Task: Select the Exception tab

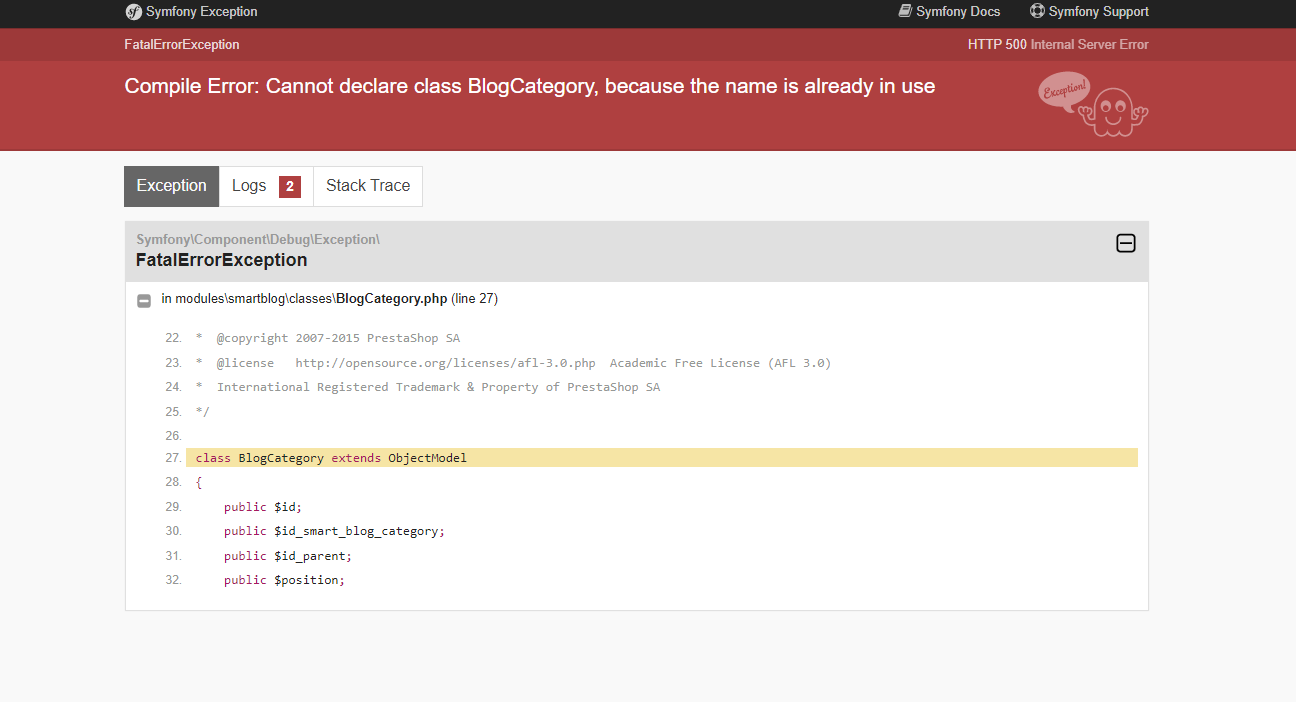Action: pyautogui.click(x=172, y=186)
